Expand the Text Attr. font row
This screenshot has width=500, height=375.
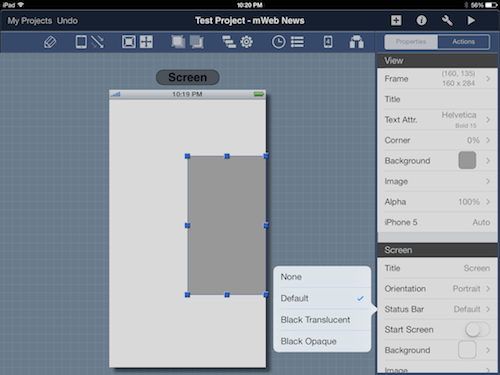click(x=437, y=120)
